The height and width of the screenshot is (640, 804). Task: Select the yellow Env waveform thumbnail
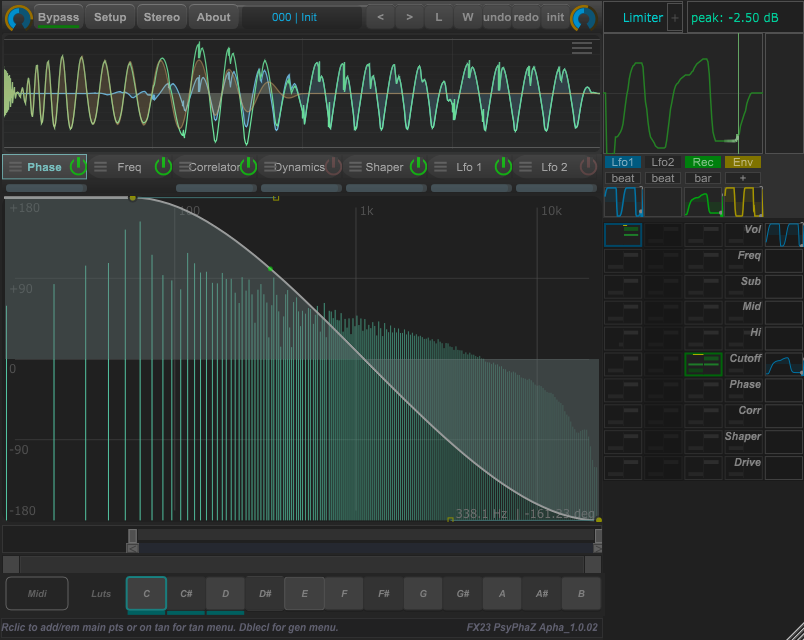743,201
